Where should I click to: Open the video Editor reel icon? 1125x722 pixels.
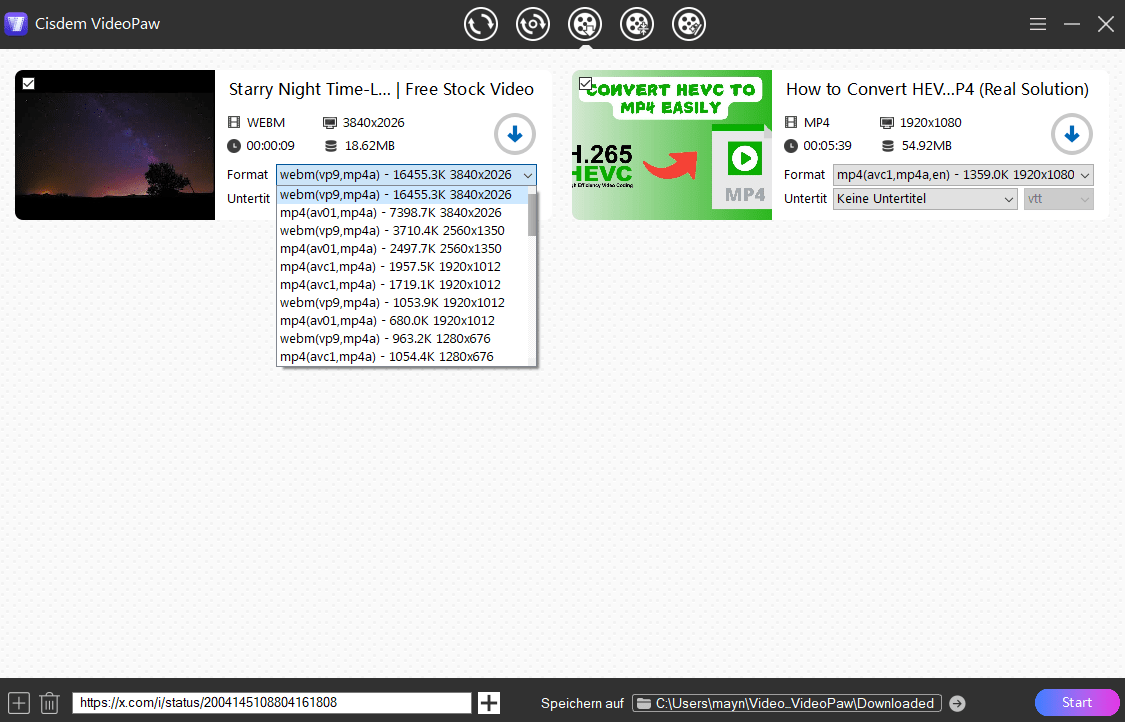(x=689, y=23)
